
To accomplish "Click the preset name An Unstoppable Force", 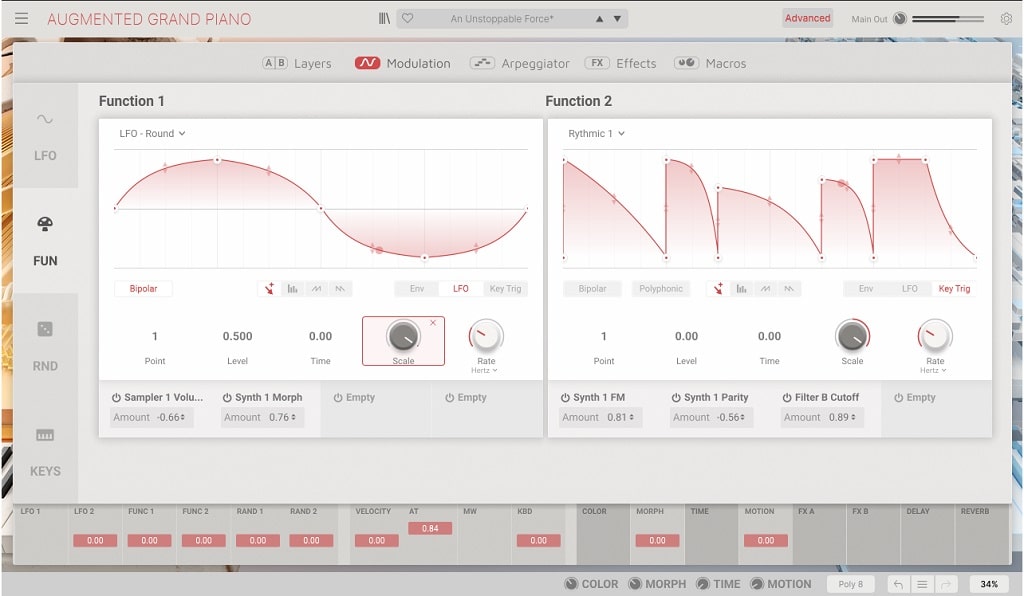I will coord(502,19).
